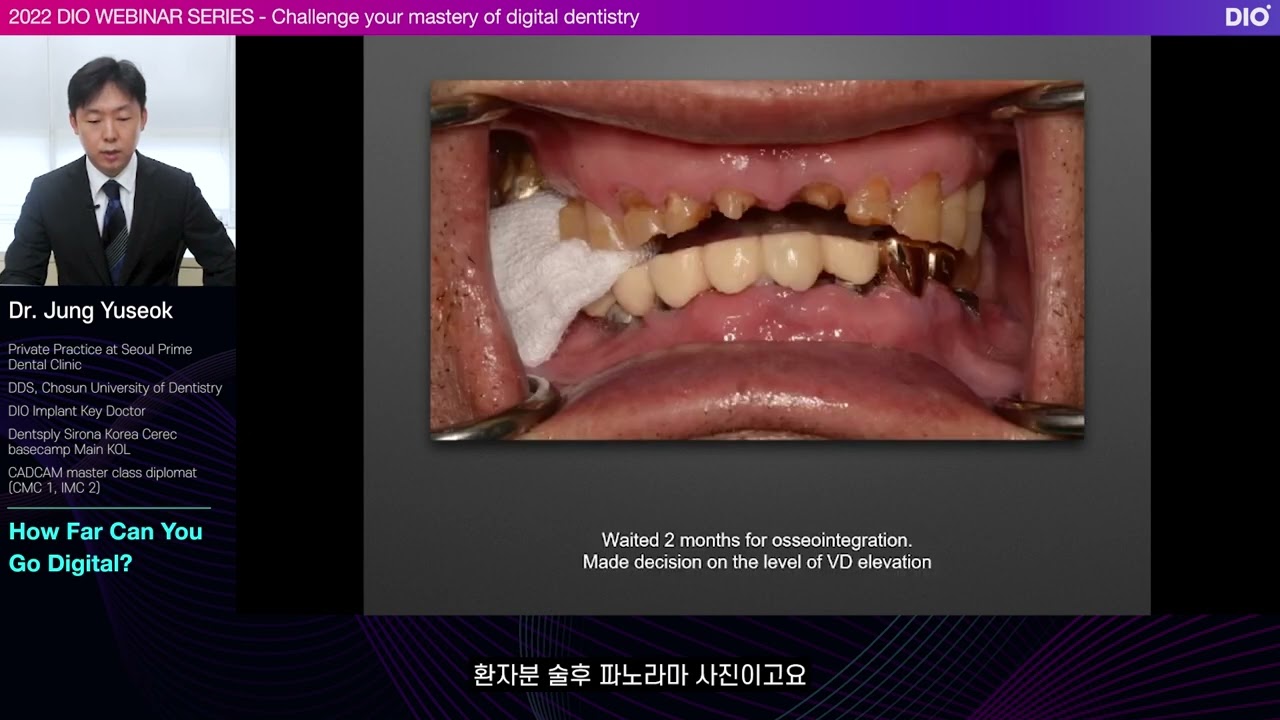Screen dimensions: 1280x720
Task: Click 'Dentsply Sirona Korea Cerec basecamp Main KOL'
Action: (x=93, y=442)
